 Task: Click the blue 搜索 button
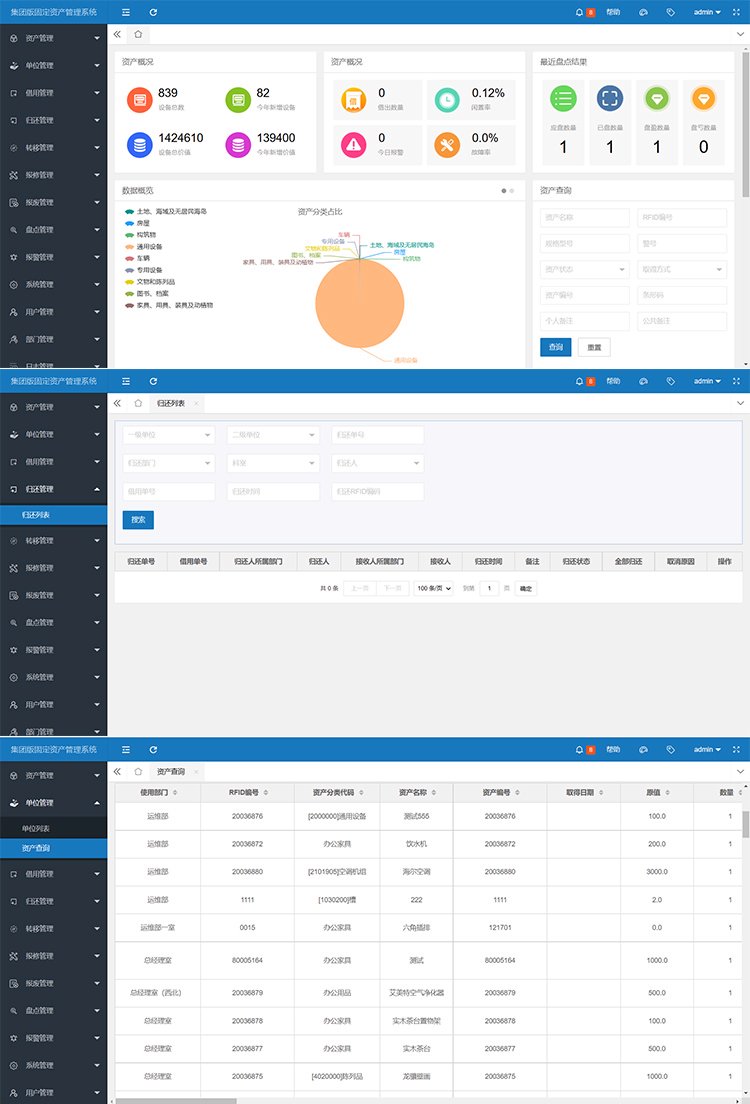(x=138, y=520)
